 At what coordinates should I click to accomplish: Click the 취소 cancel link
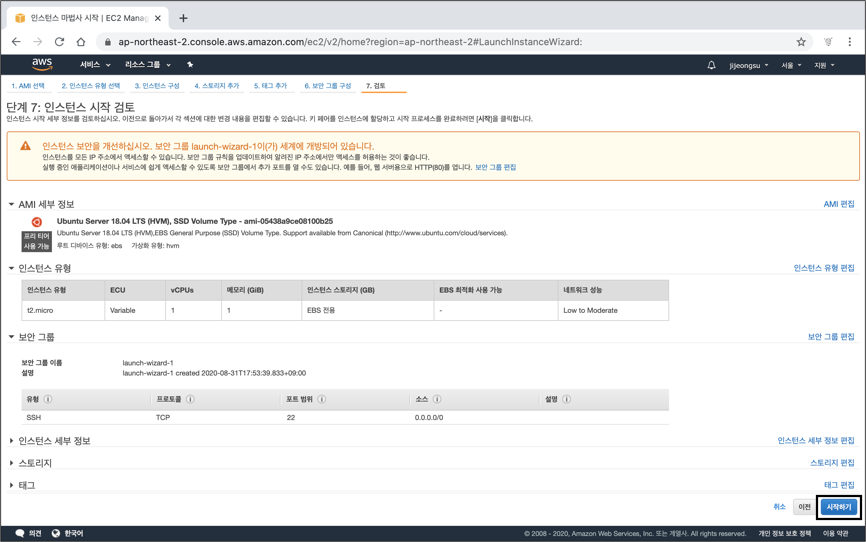(x=779, y=507)
